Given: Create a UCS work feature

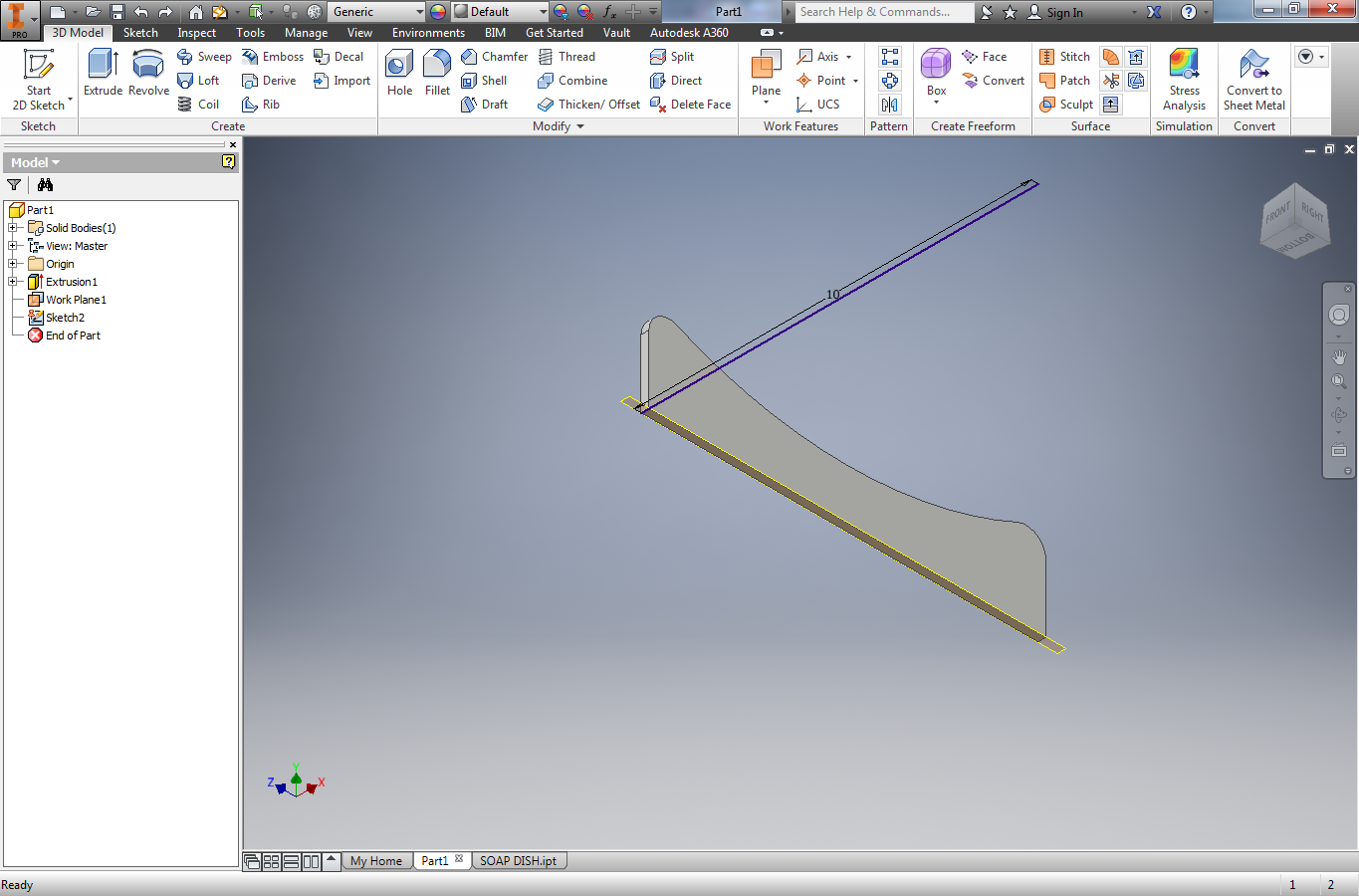Looking at the screenshot, I should [818, 105].
